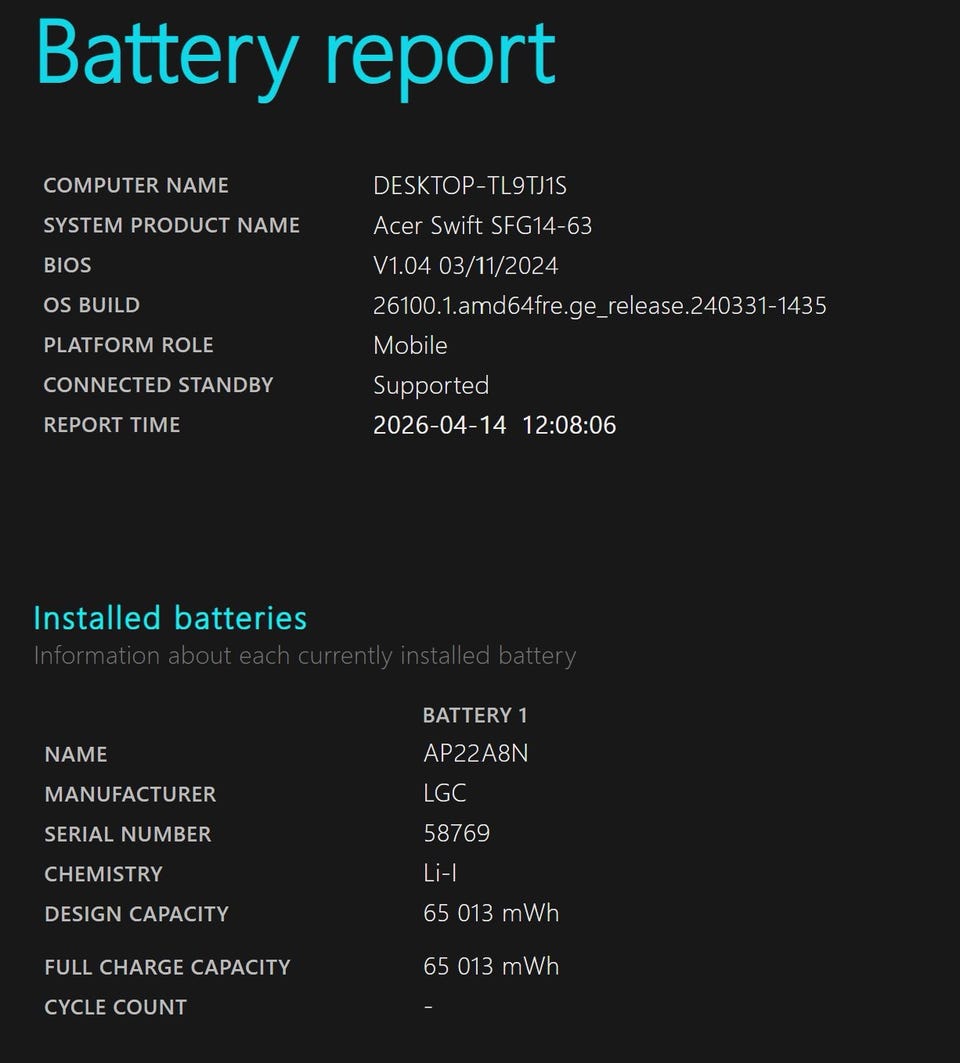Click the report time 2026-04-14 12:08:06
The height and width of the screenshot is (1063, 960).
494,425
